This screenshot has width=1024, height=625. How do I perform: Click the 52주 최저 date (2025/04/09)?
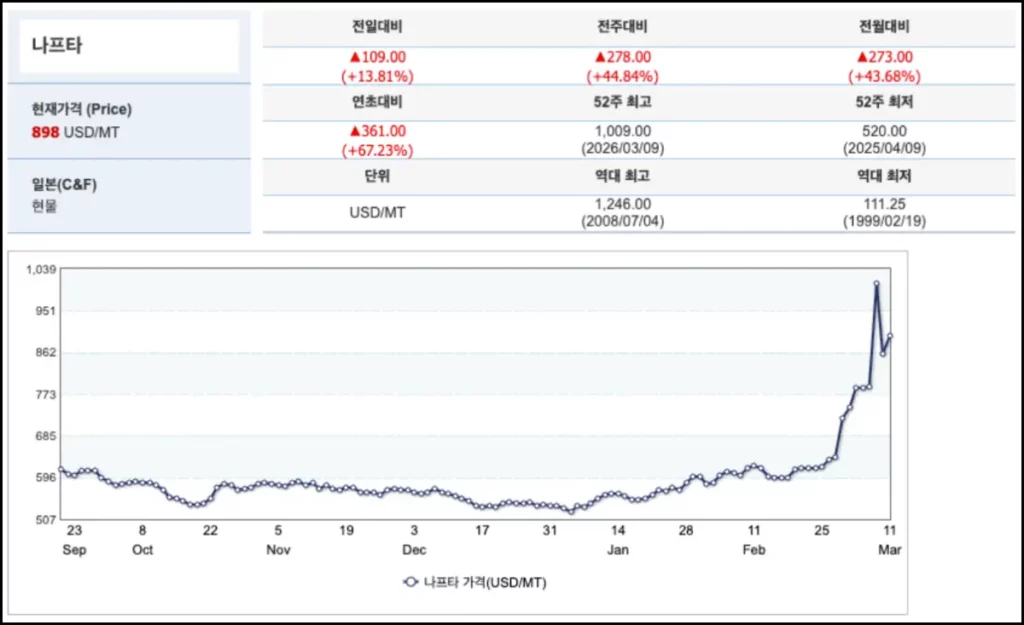[x=884, y=149]
